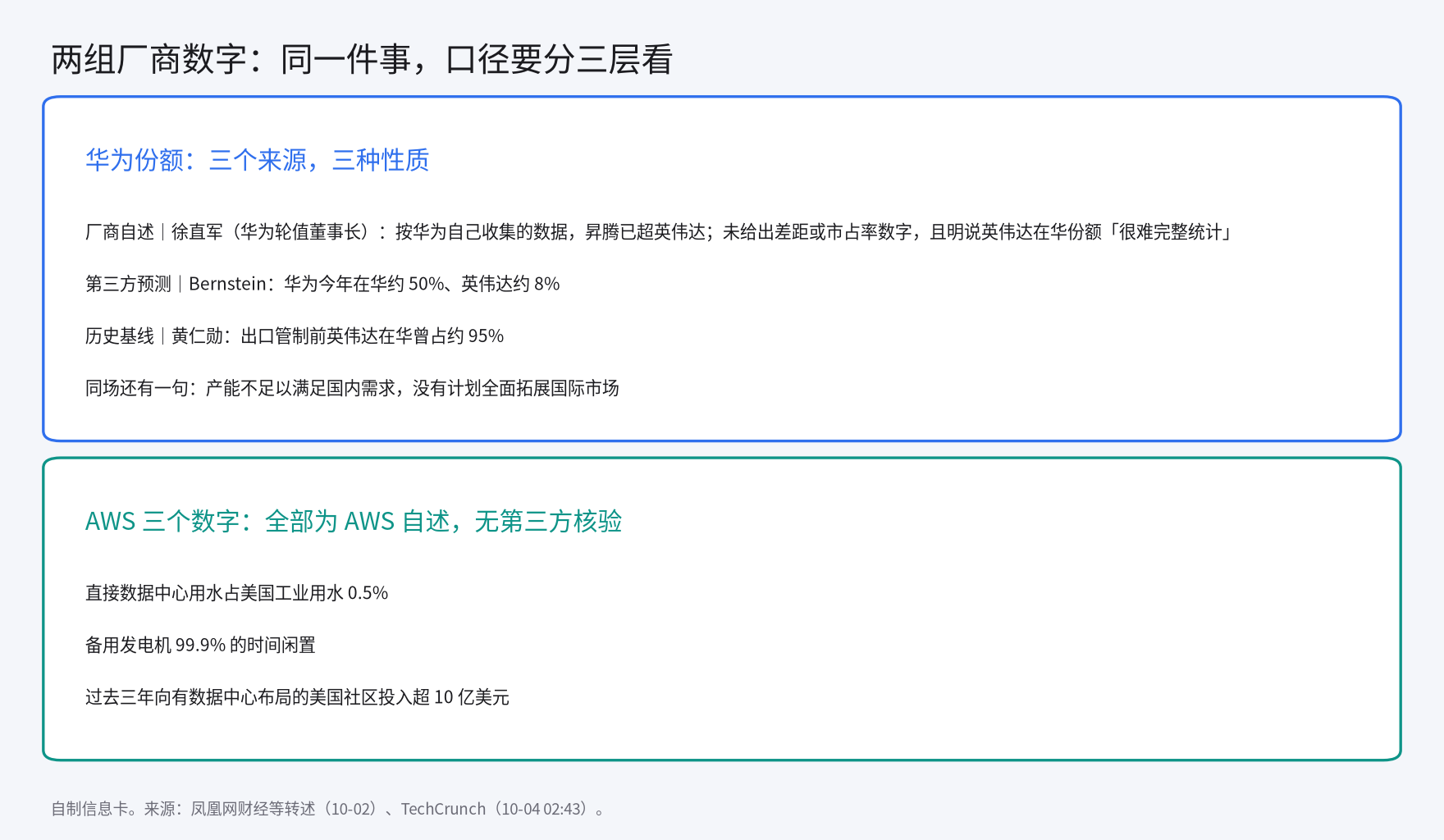The image size is (1444, 840).
Task: Select heading AWS 三个数字：全部为 AWS 自述
Action: point(354,521)
